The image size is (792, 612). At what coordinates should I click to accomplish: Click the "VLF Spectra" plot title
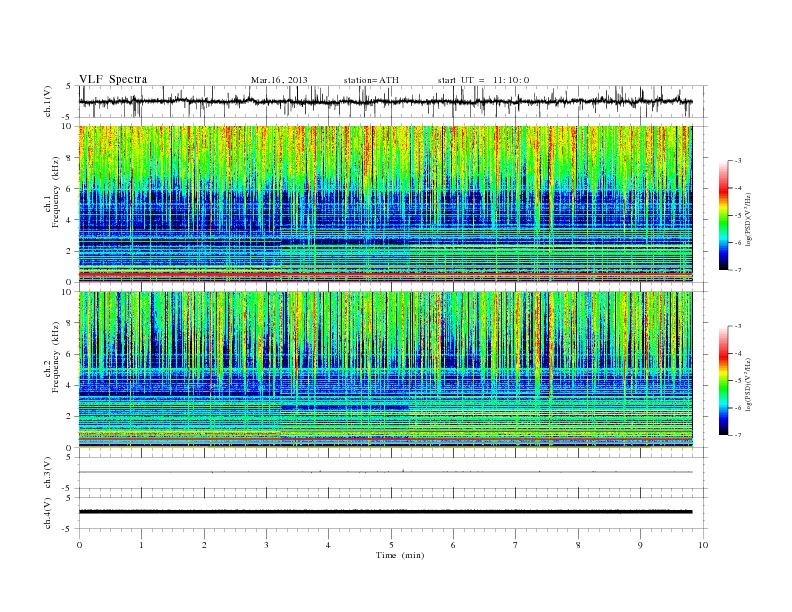113,79
